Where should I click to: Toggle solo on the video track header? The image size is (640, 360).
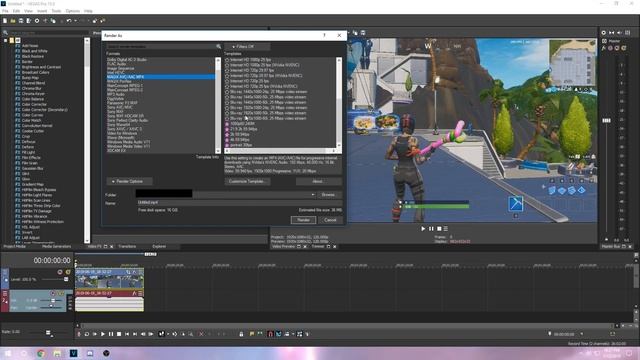(68, 272)
